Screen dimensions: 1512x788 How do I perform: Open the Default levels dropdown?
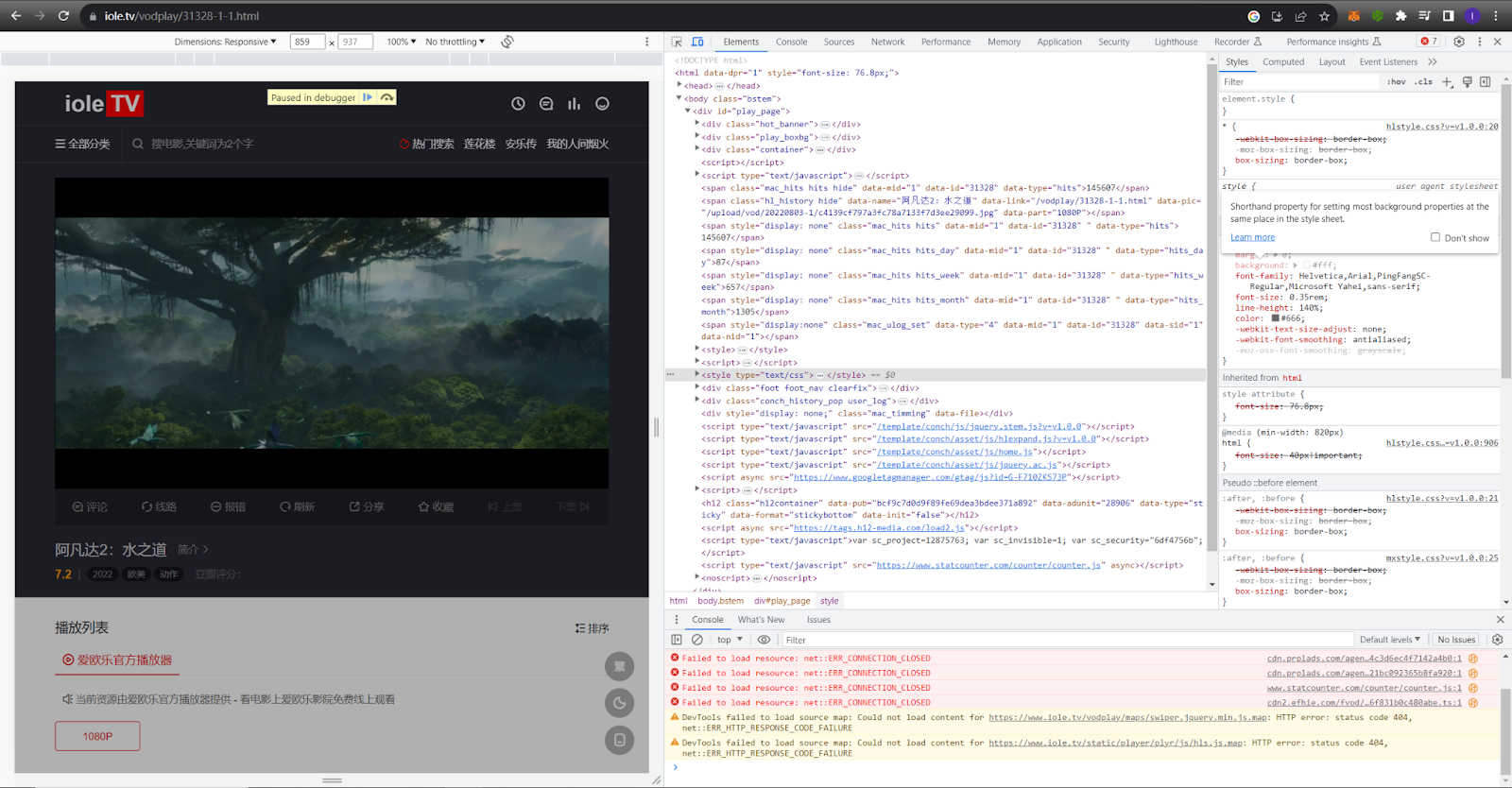pos(1390,640)
